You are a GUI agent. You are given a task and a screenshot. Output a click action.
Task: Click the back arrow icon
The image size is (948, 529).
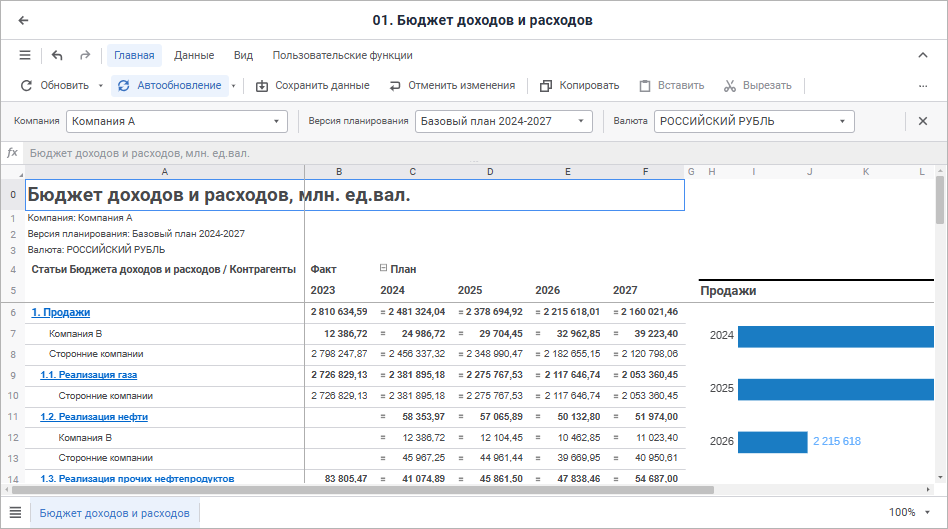click(23, 20)
